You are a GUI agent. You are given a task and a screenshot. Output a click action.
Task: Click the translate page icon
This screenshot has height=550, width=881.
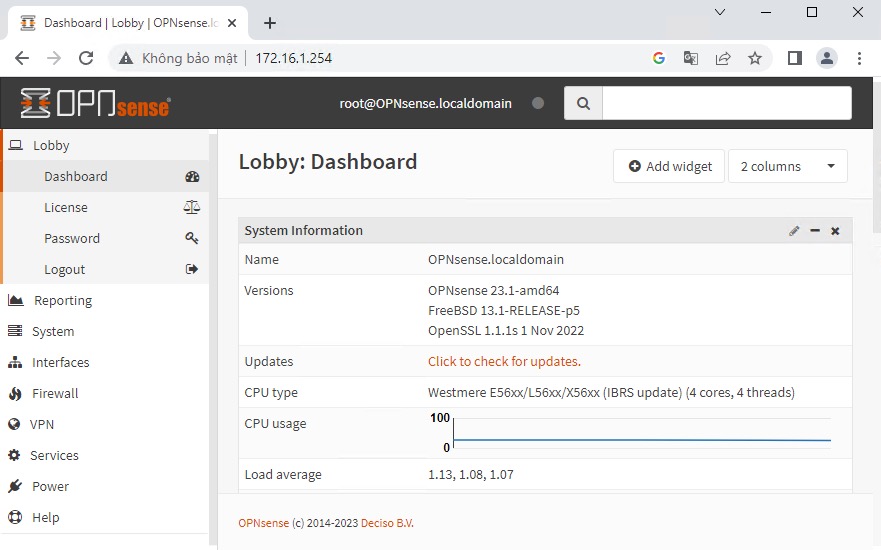click(691, 58)
